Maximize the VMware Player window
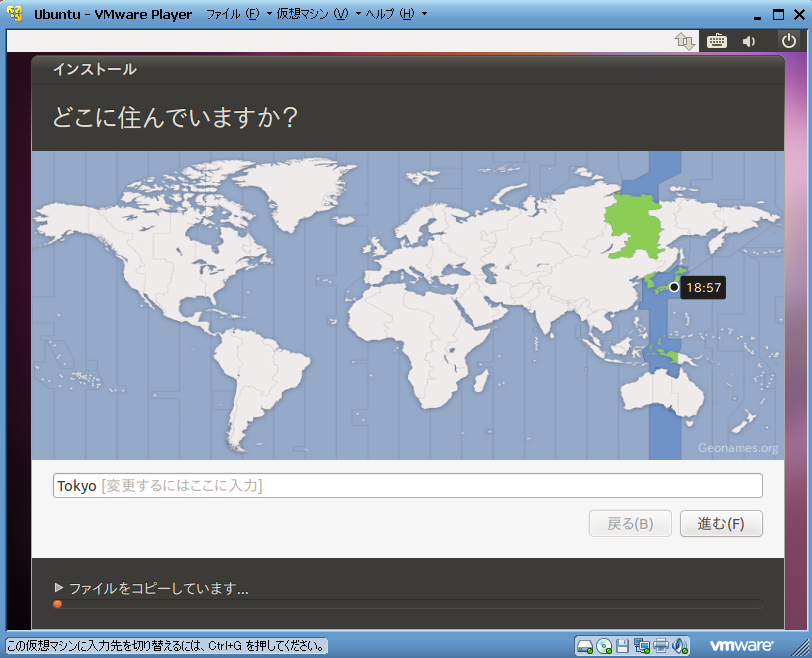Image resolution: width=812 pixels, height=658 pixels. click(778, 14)
